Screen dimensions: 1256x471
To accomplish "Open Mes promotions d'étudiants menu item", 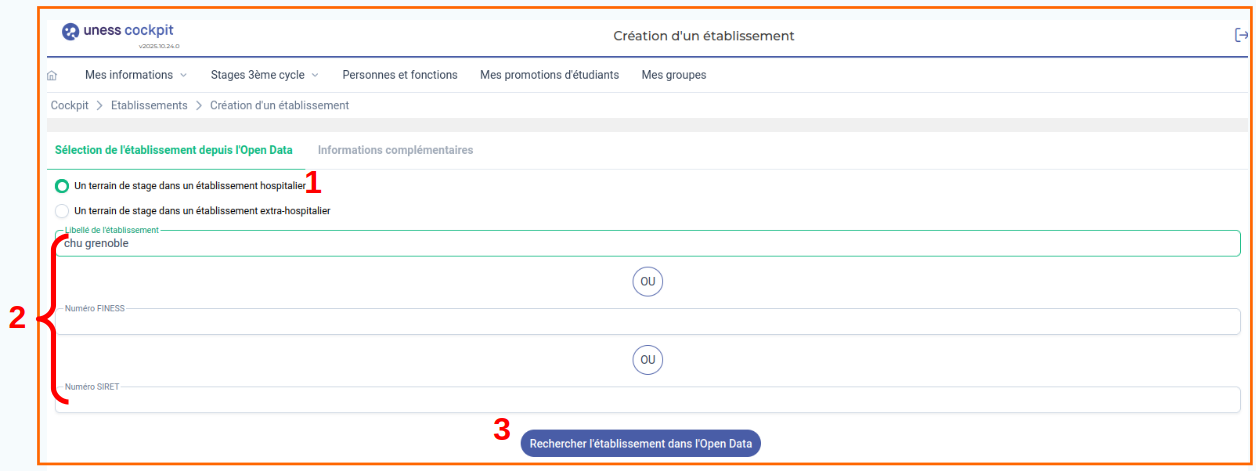I will 549,75.
